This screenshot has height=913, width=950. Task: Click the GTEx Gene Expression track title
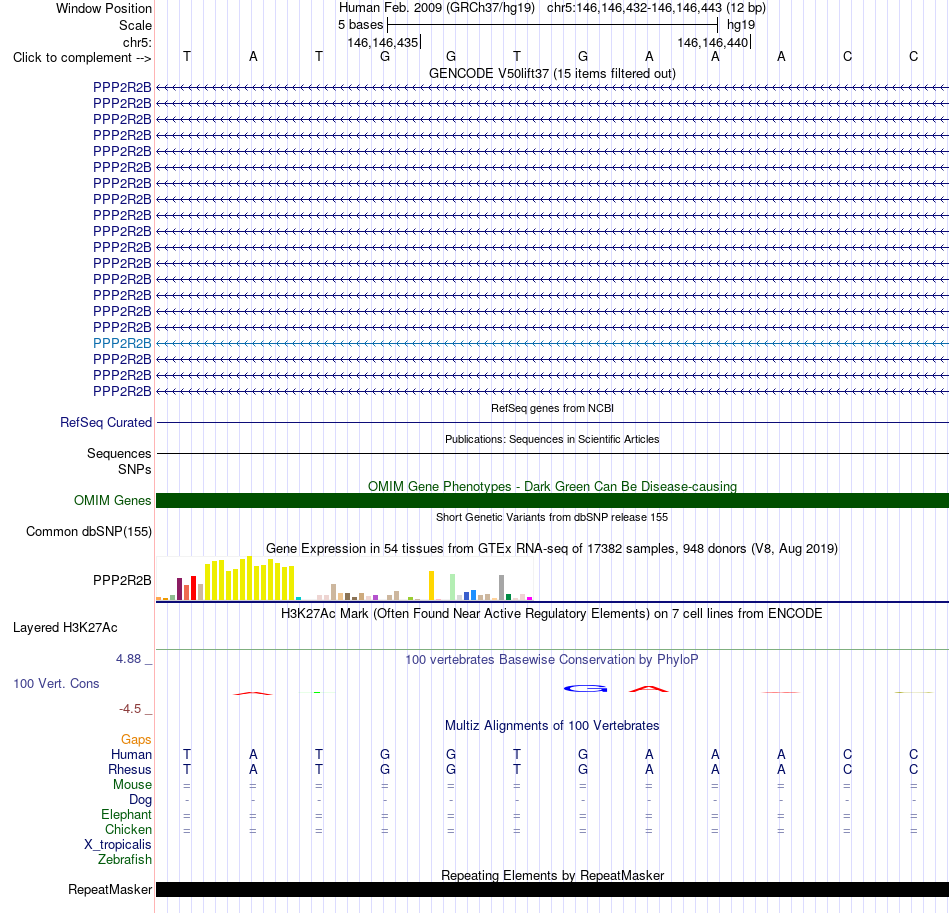tap(552, 548)
